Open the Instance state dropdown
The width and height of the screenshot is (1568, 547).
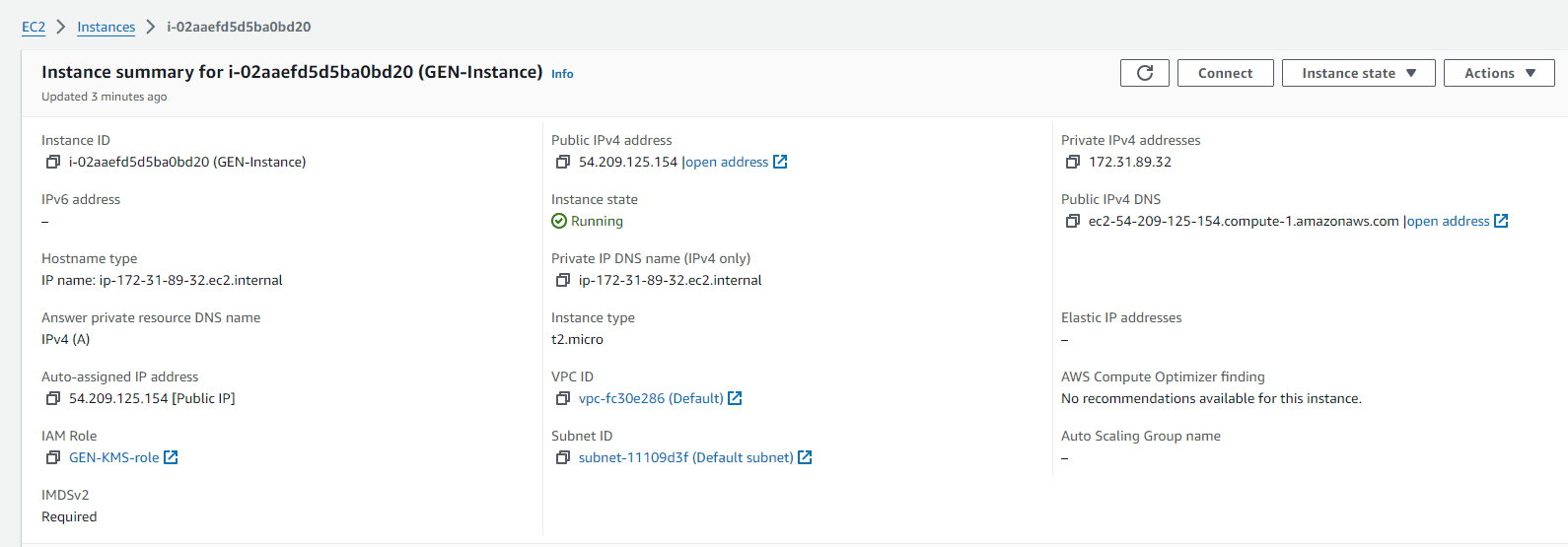[1358, 73]
